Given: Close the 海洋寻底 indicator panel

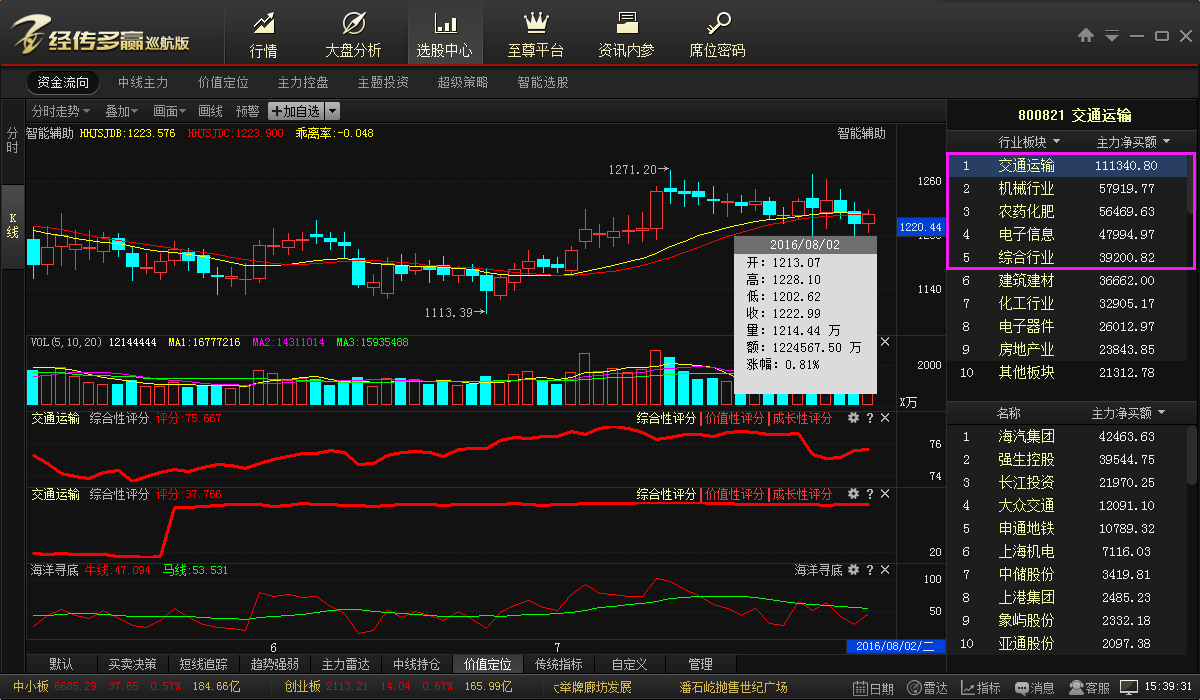Looking at the screenshot, I should point(885,569).
